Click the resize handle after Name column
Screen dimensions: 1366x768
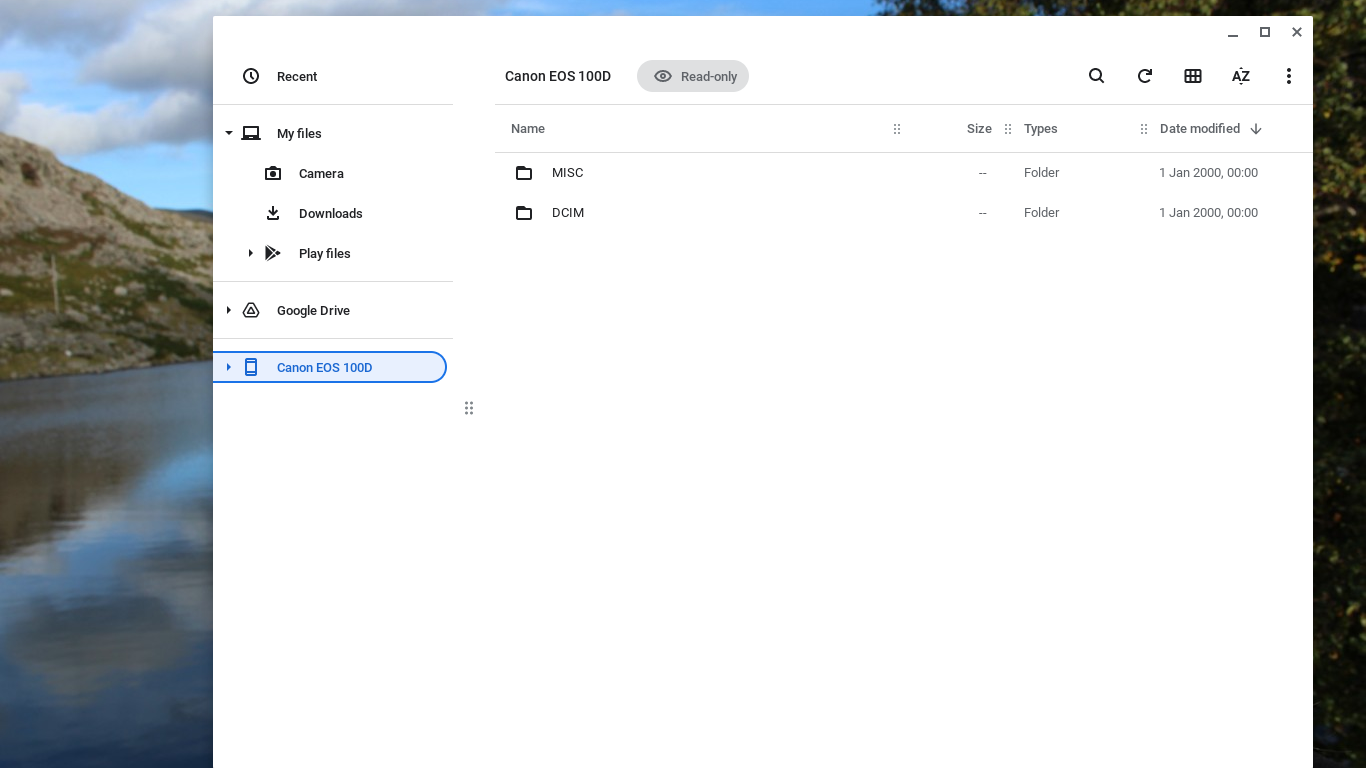(x=897, y=129)
